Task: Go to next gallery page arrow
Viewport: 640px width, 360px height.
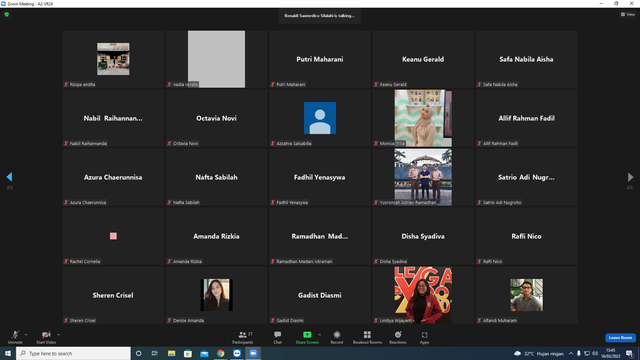Action: click(630, 177)
